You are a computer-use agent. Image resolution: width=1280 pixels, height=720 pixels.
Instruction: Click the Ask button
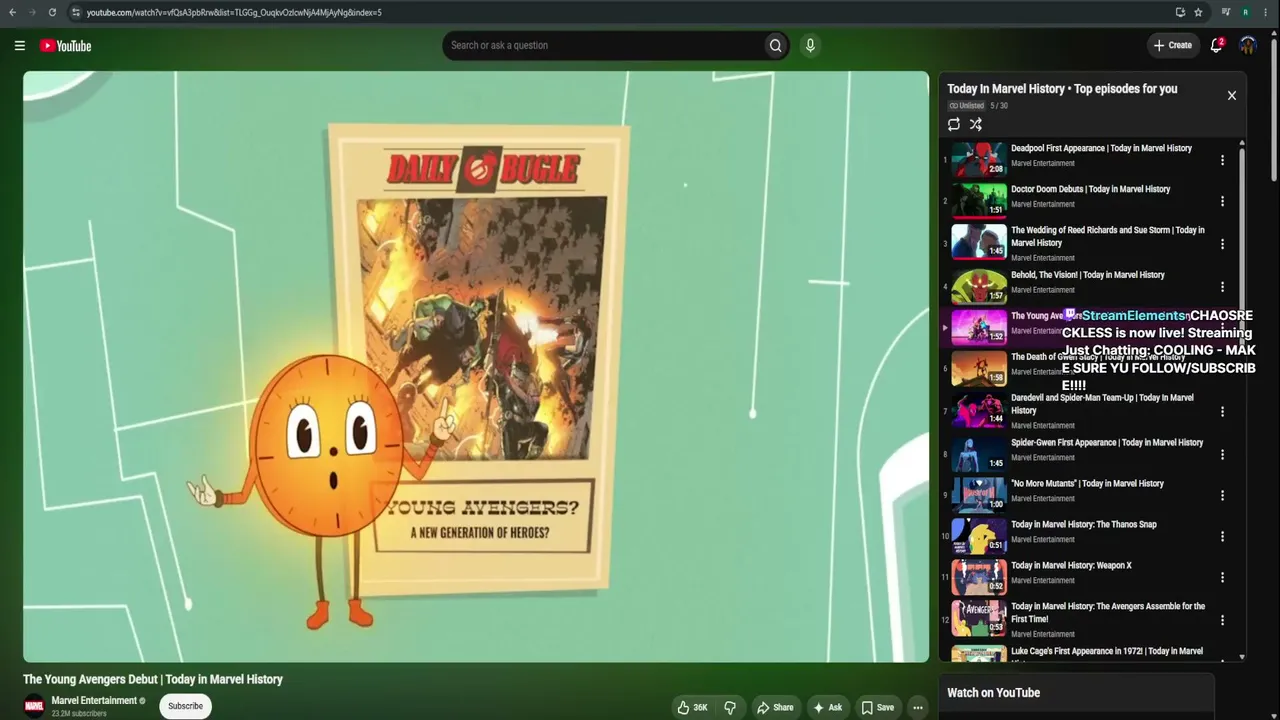(828, 707)
